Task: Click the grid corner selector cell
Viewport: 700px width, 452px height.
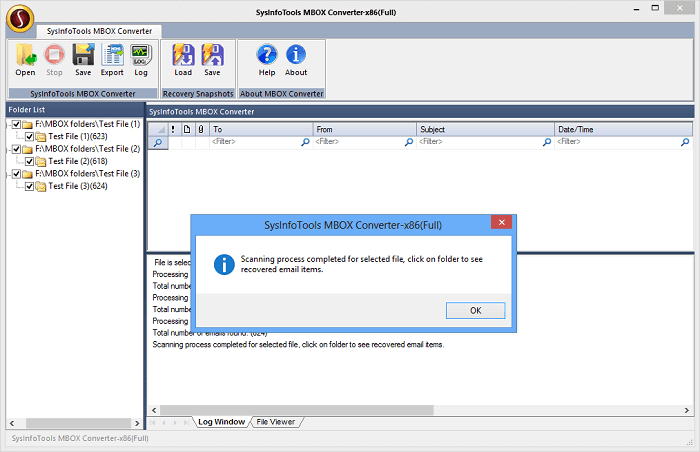Action: coord(158,130)
